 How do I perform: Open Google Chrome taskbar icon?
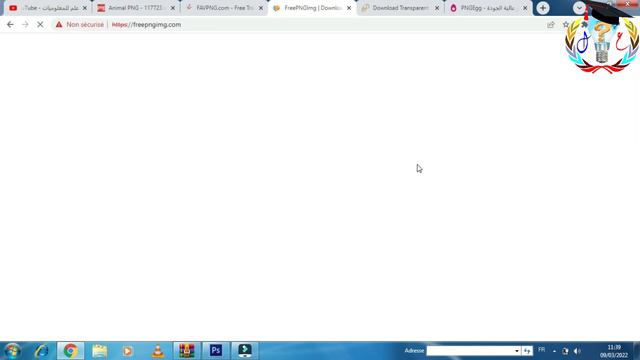71,351
